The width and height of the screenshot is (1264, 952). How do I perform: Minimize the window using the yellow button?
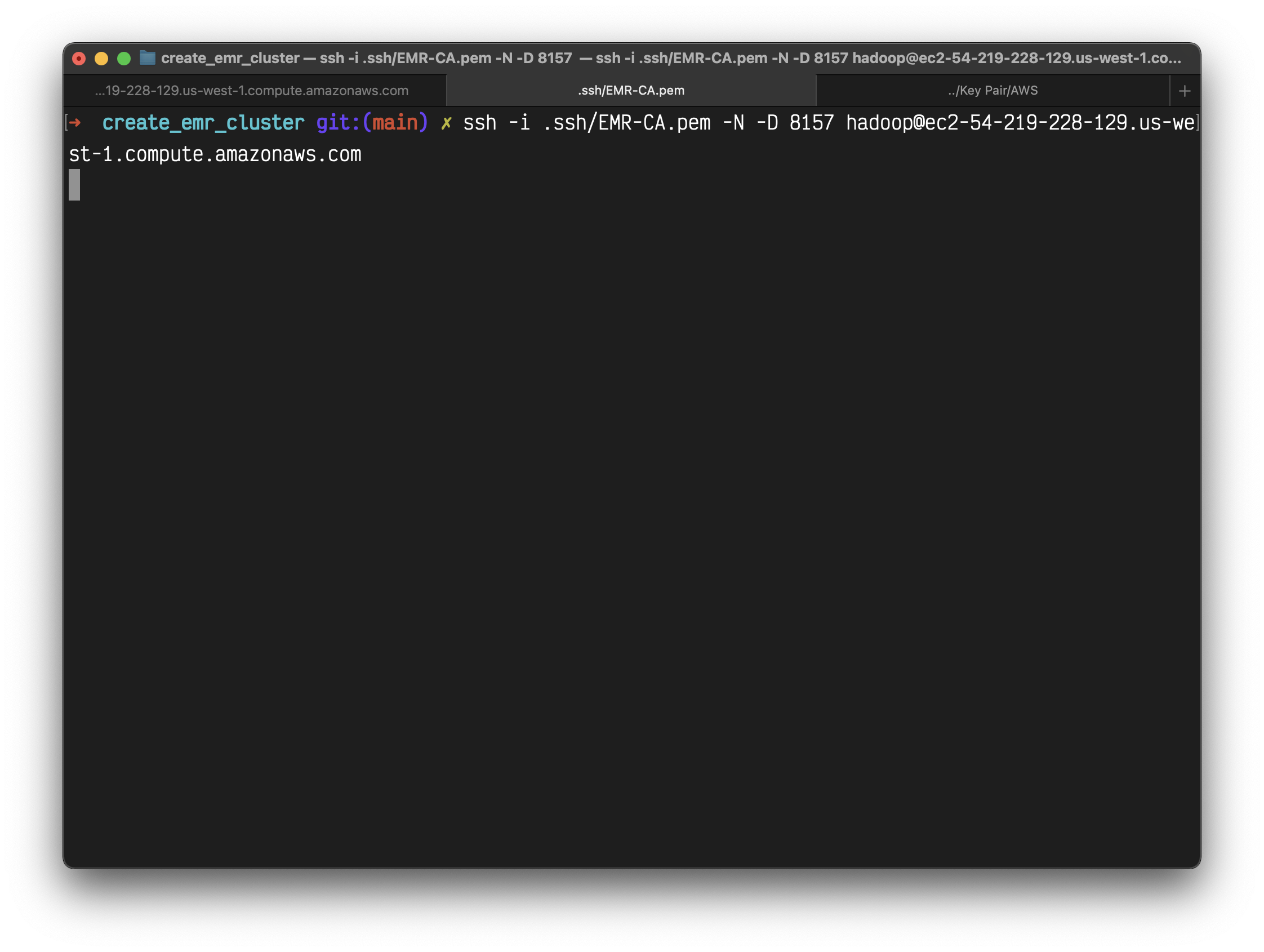click(102, 58)
